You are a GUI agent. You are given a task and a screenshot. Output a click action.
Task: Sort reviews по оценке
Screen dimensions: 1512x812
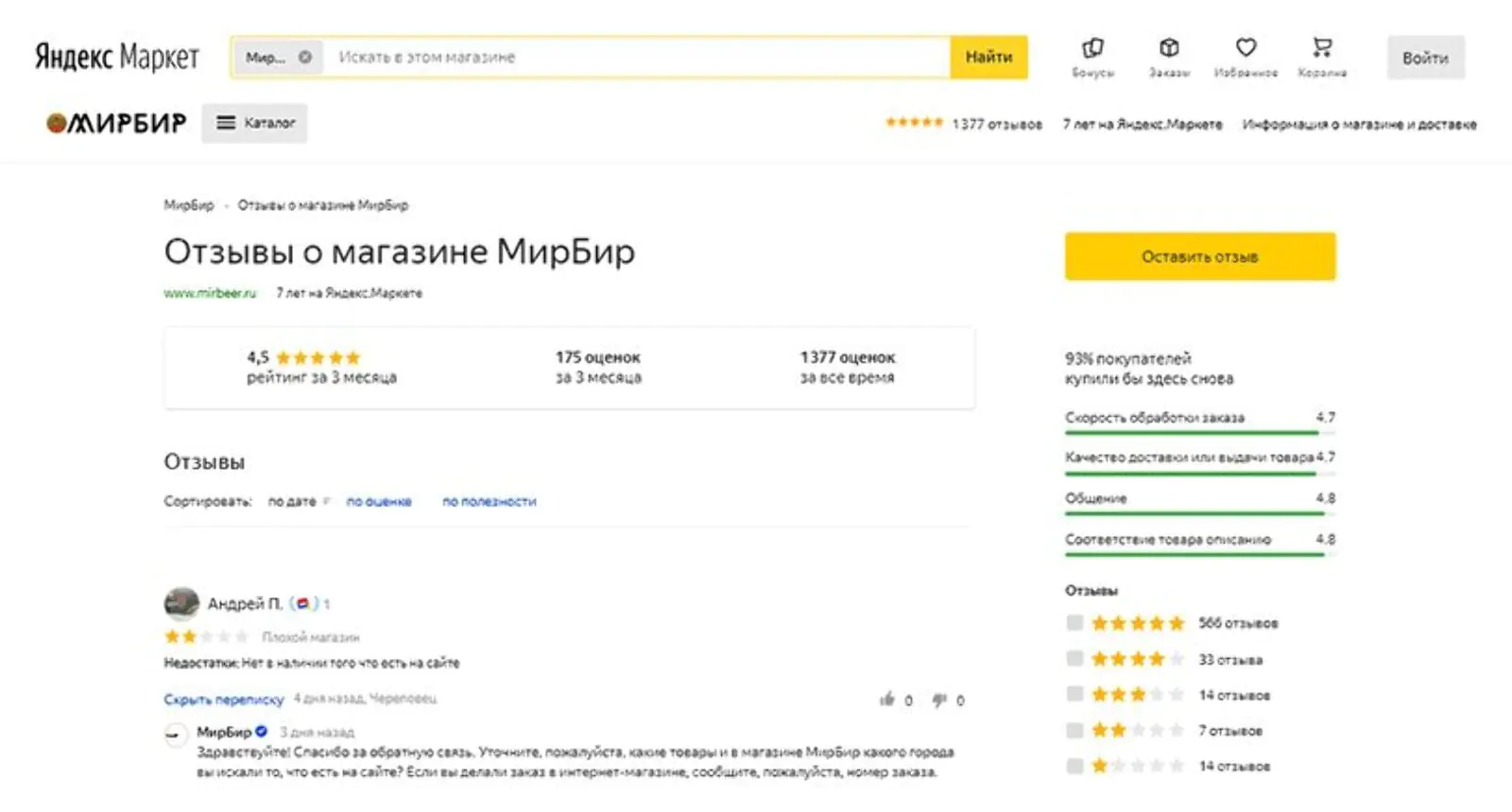point(379,501)
